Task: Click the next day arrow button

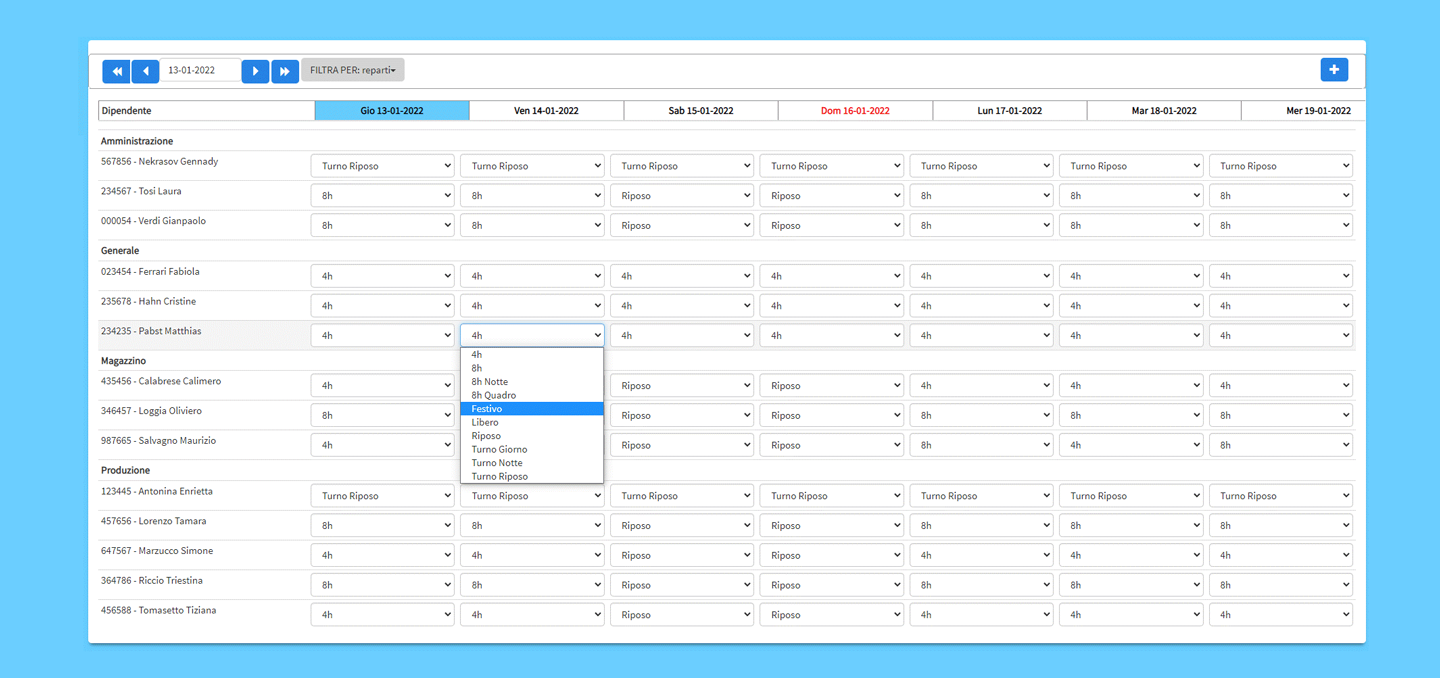Action: [255, 71]
